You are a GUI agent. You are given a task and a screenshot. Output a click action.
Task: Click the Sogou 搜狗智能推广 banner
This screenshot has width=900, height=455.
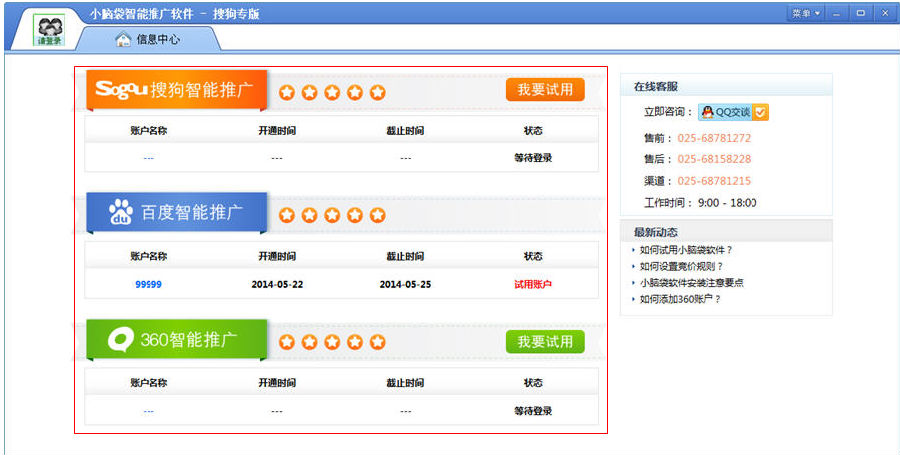pos(177,90)
